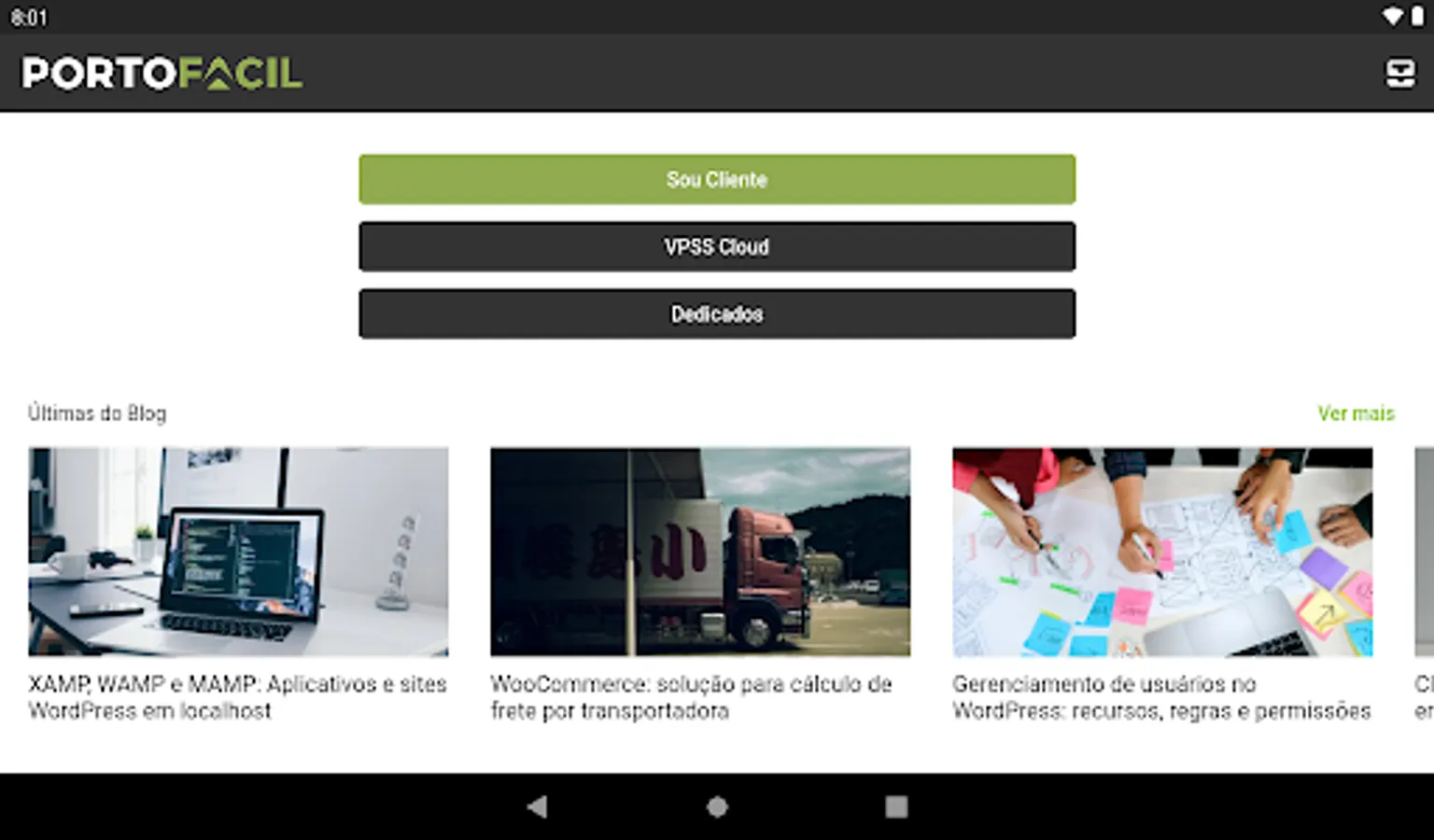Screen dimensions: 1434x840
Task: Tap the Android recent apps square
Action: tap(896, 806)
